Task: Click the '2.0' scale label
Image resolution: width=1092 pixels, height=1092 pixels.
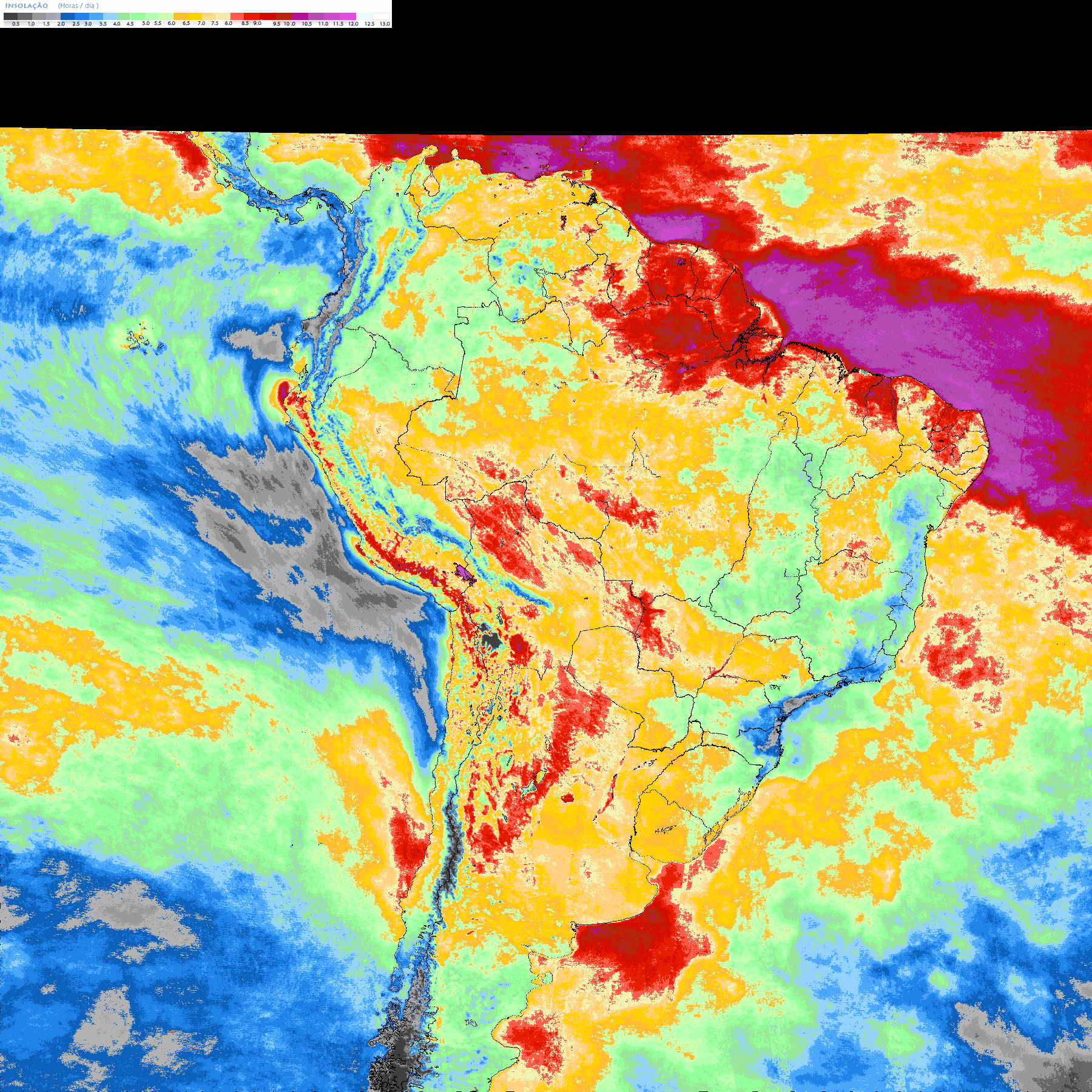Action: [x=61, y=24]
